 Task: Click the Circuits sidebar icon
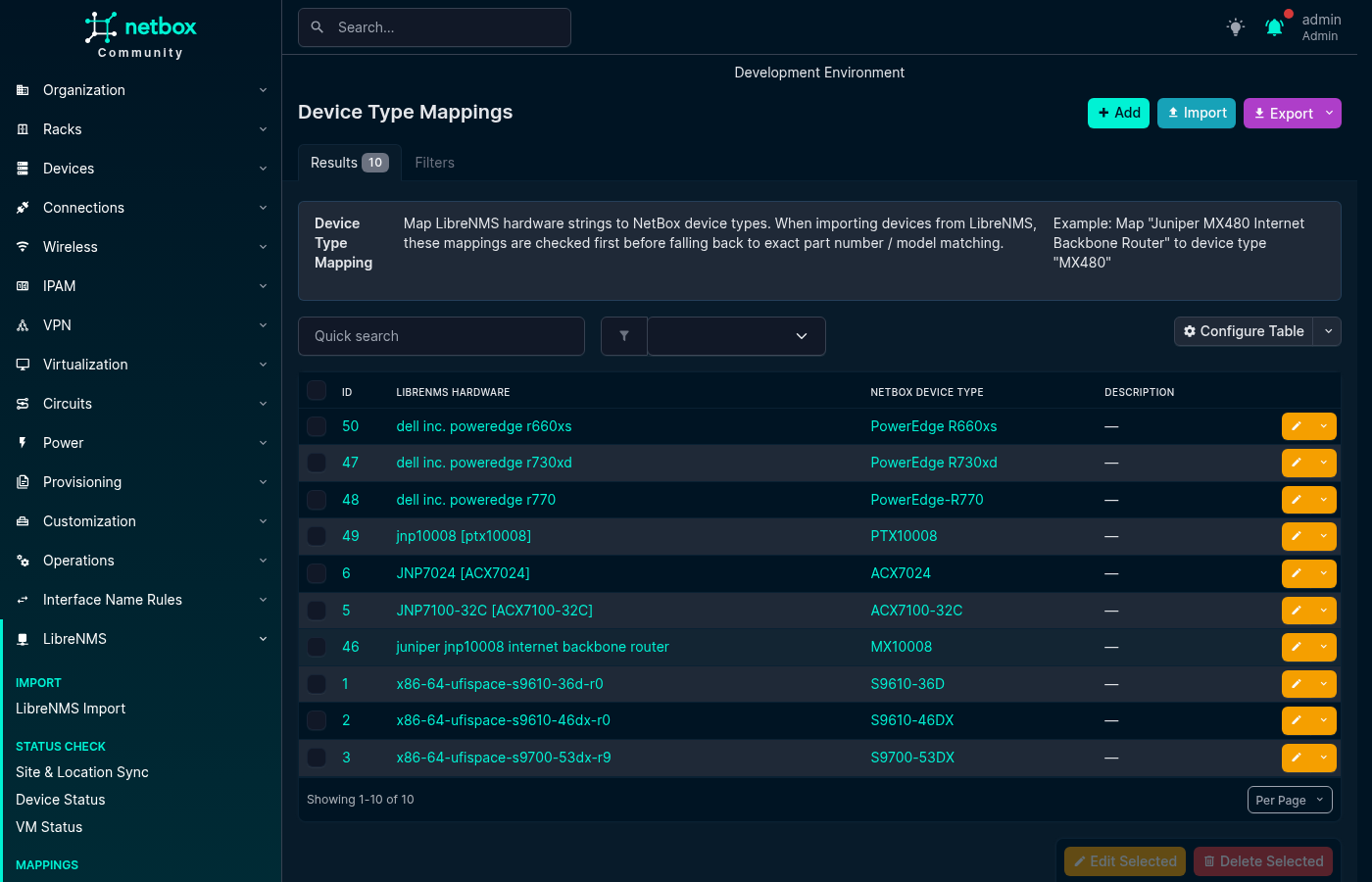(23, 404)
